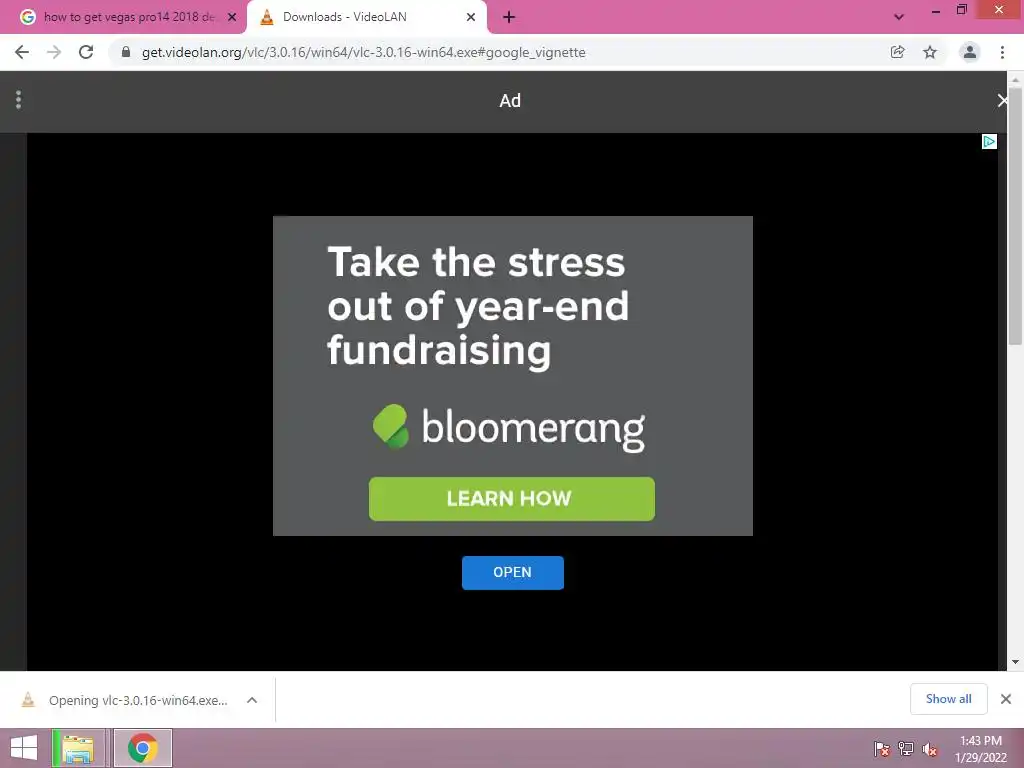Click the blue OPEN button
The width and height of the screenshot is (1024, 768).
[513, 573]
